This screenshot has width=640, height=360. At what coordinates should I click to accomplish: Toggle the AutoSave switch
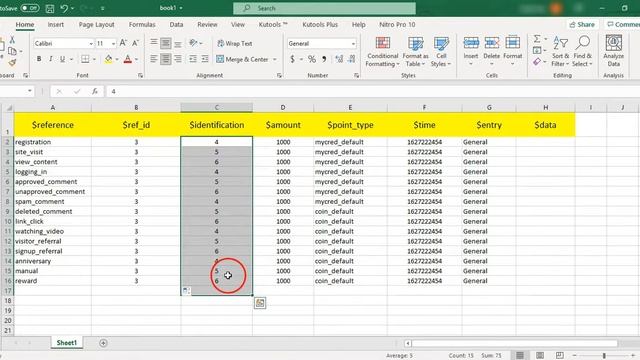(30, 8)
